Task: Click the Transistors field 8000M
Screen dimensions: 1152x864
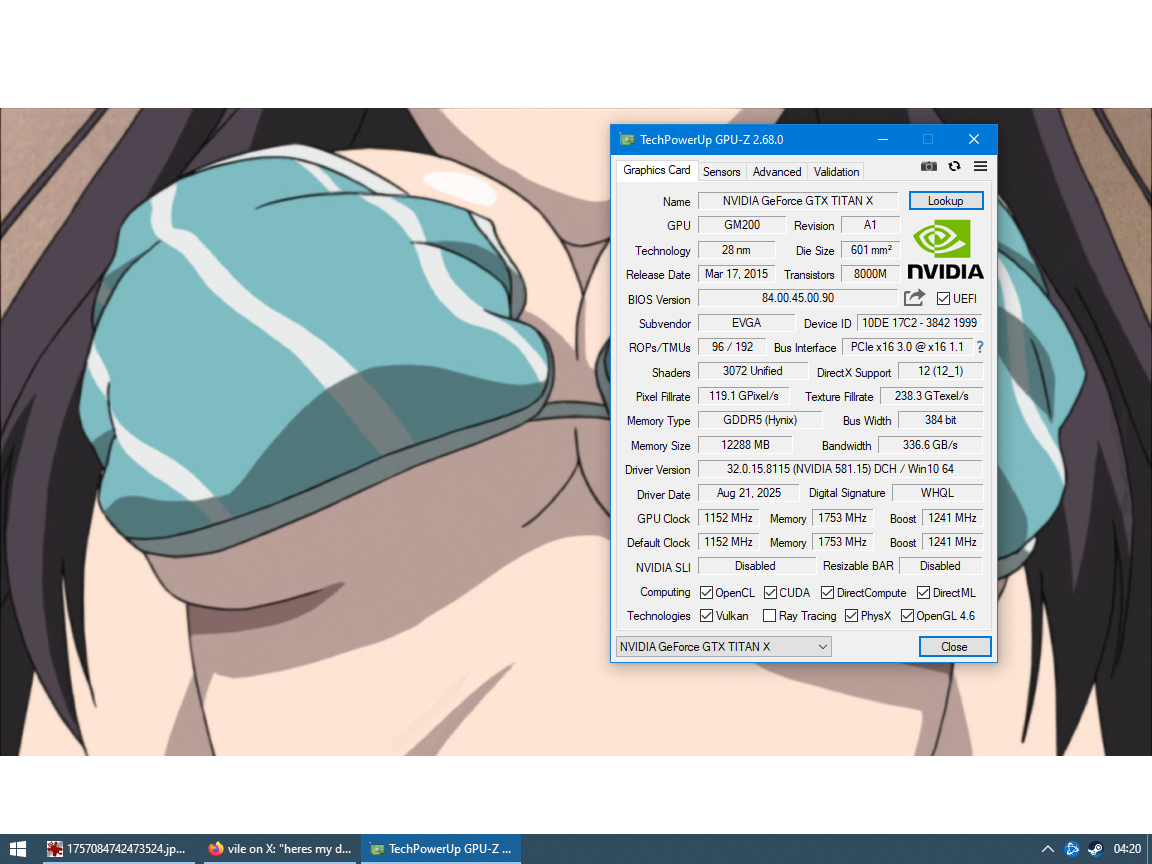Action: pyautogui.click(x=871, y=274)
